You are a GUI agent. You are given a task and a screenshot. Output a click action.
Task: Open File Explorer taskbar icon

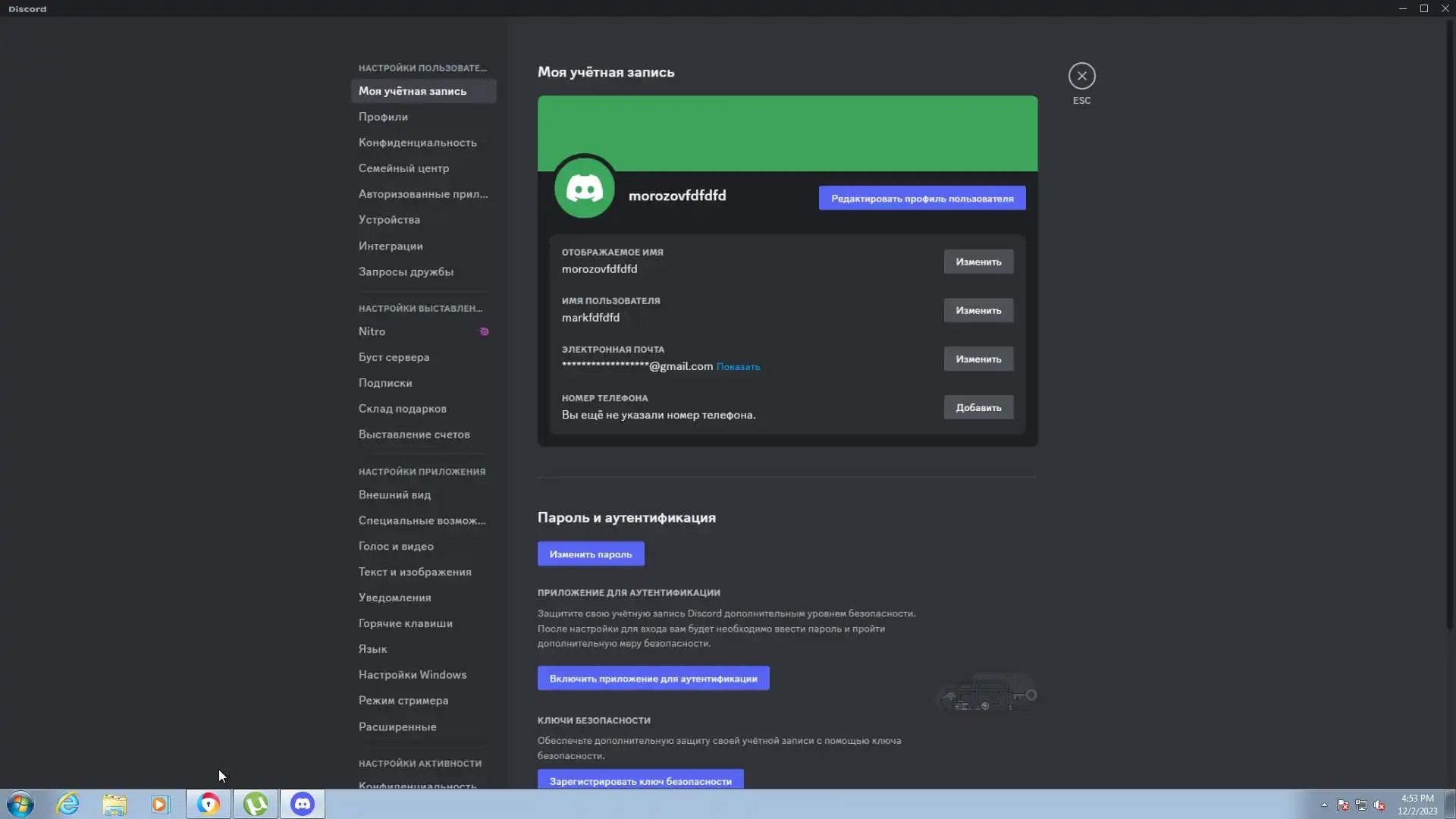point(115,804)
